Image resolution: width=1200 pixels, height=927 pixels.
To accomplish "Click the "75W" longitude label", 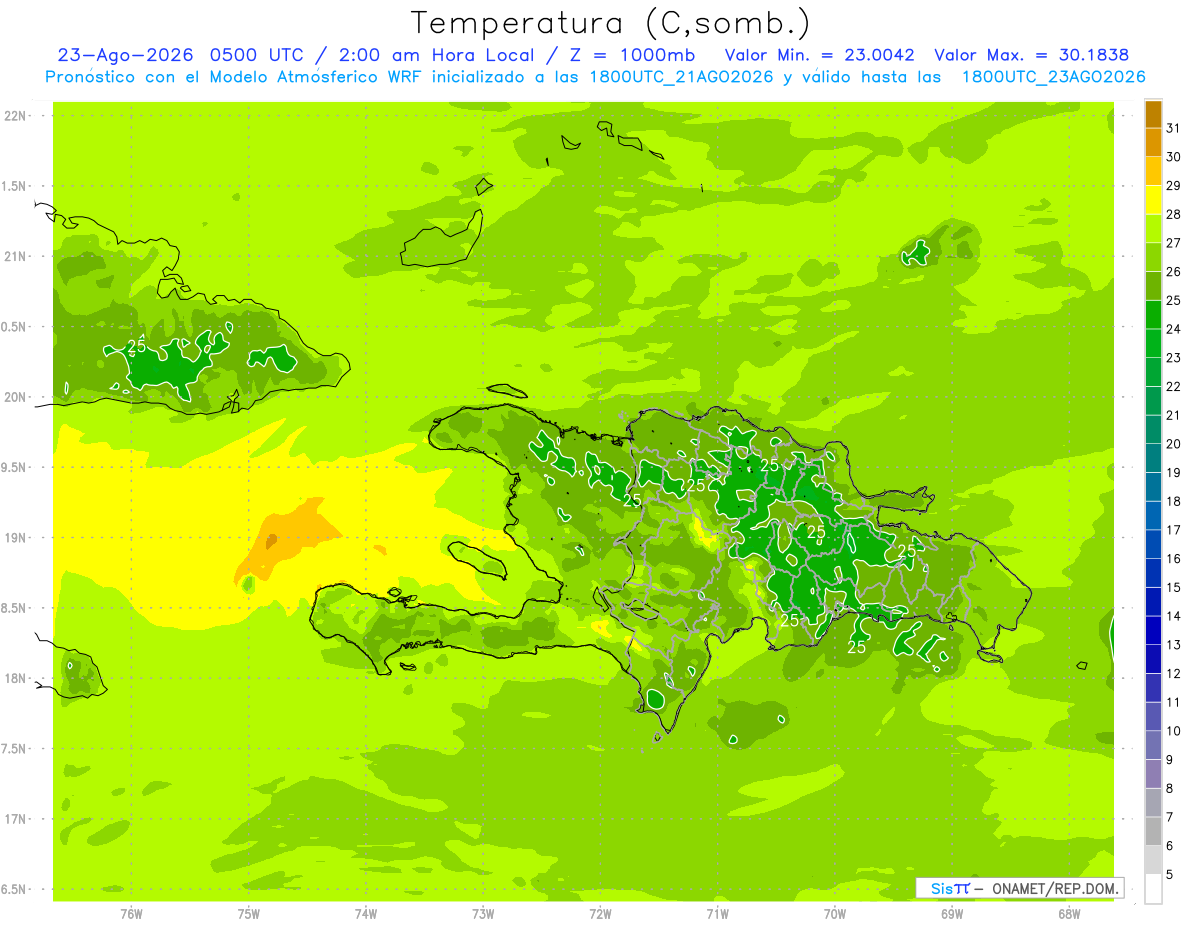I will (249, 913).
